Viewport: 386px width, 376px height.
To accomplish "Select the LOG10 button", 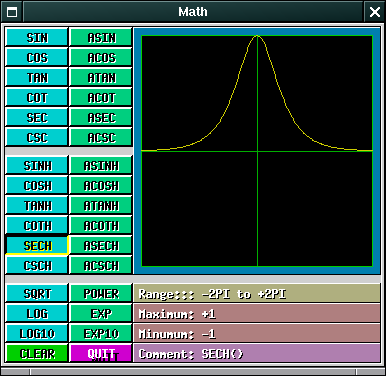I will coord(37,333).
